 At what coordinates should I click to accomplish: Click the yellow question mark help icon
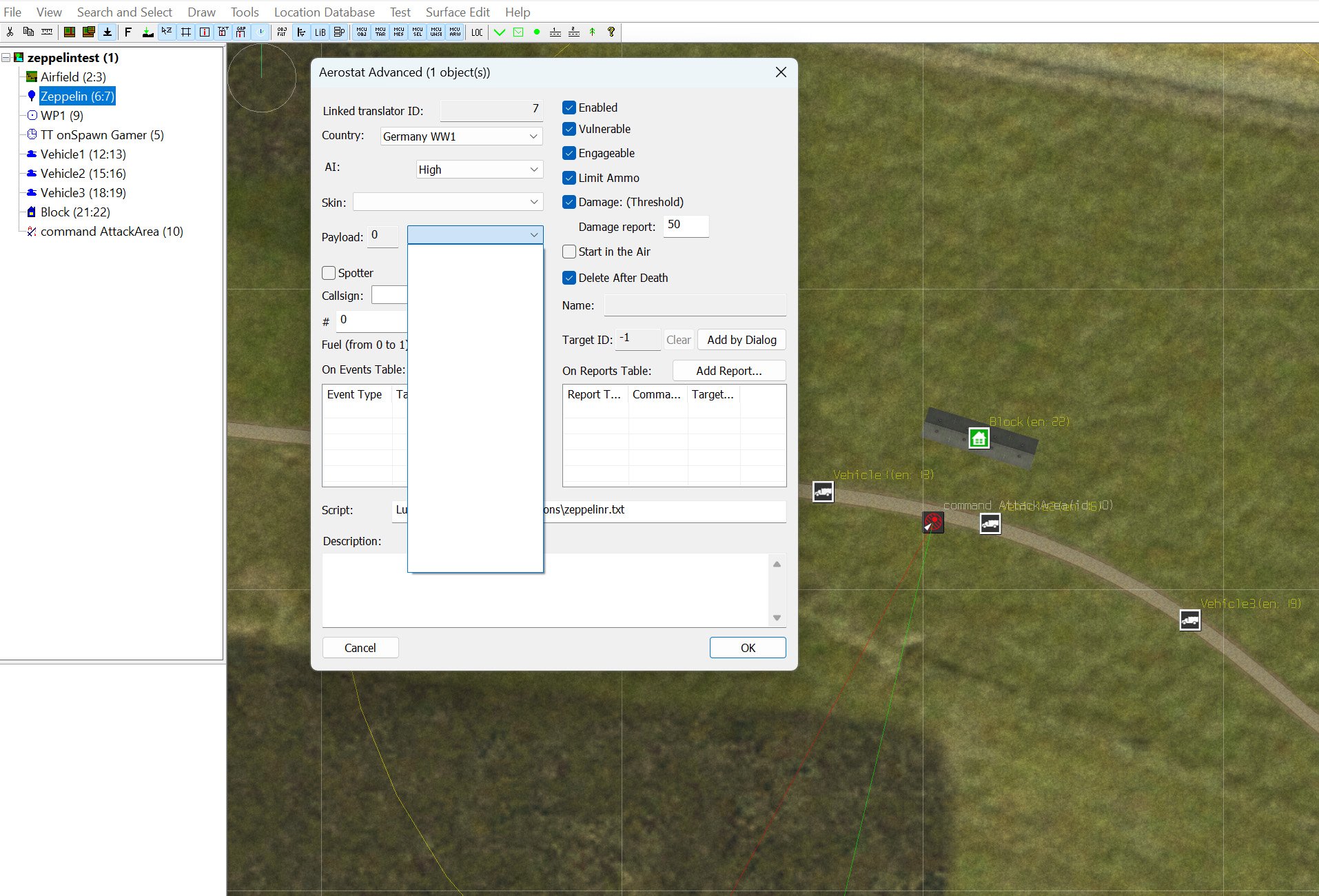tap(611, 32)
